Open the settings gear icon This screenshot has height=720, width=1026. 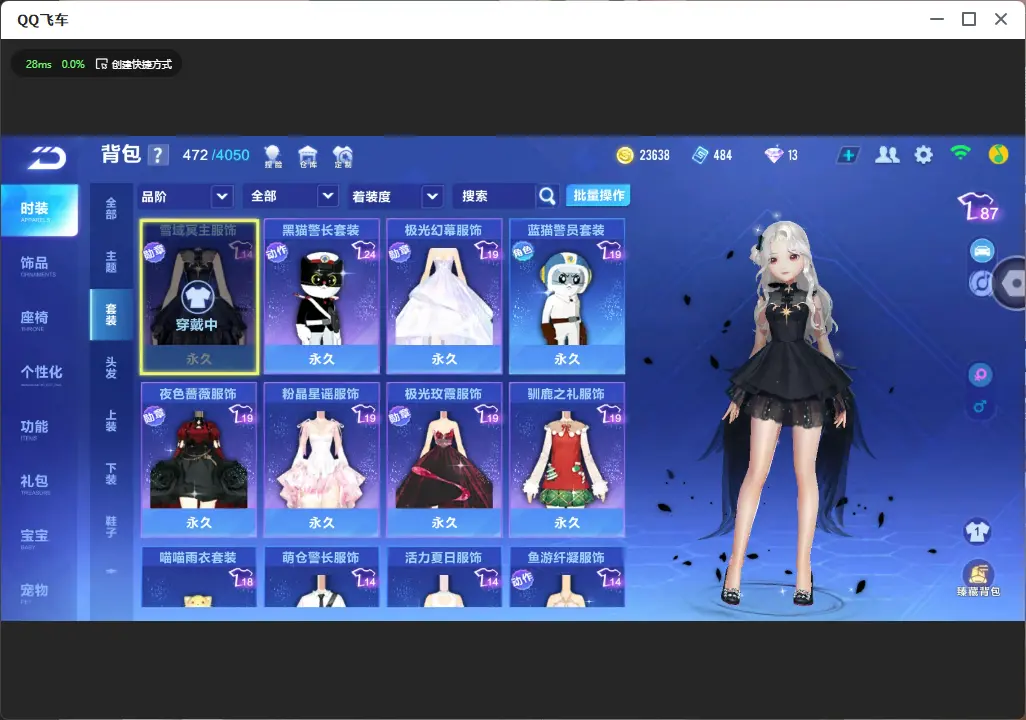[923, 155]
